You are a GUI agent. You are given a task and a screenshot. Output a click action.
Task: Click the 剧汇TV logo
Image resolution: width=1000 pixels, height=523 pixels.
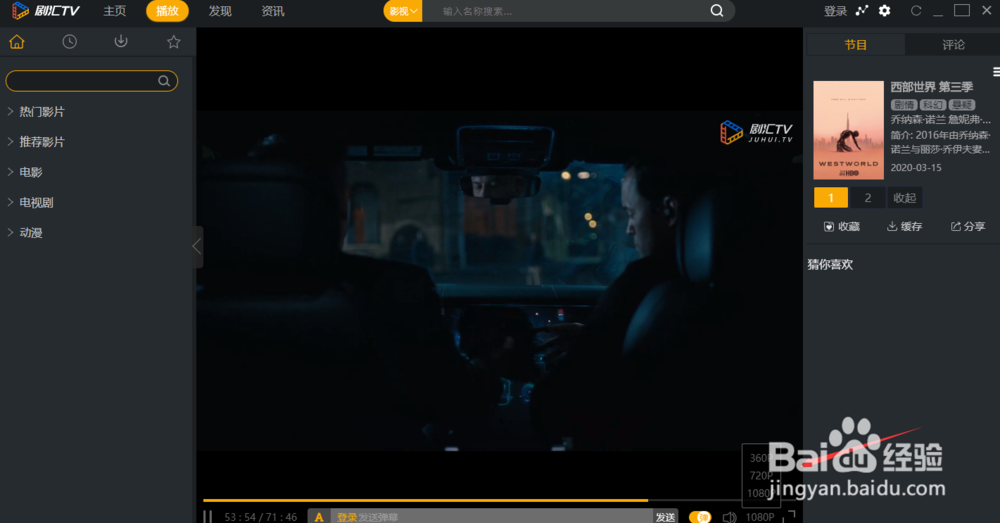[x=46, y=11]
